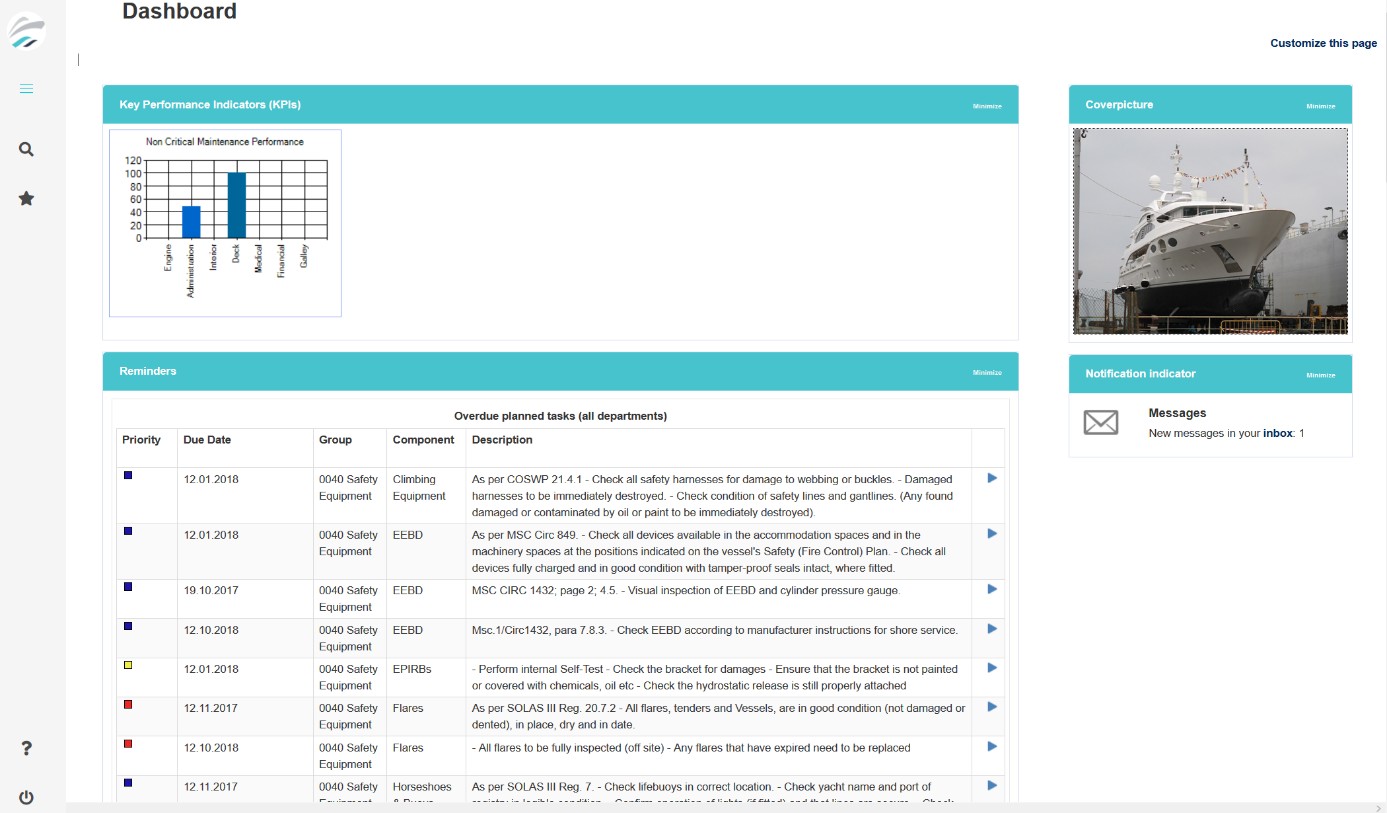Open the EPIRBs task arrow icon

(x=992, y=667)
